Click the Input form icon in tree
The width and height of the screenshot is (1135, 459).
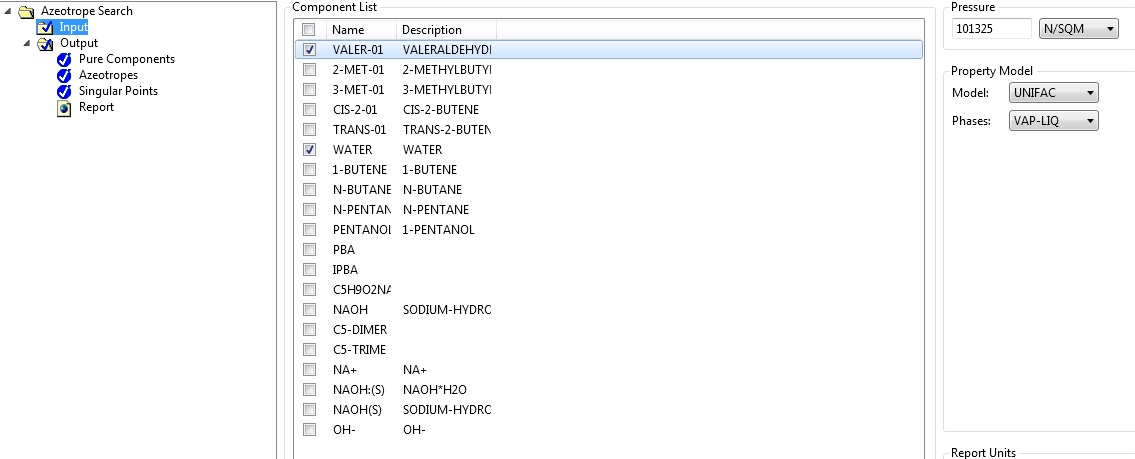click(45, 27)
